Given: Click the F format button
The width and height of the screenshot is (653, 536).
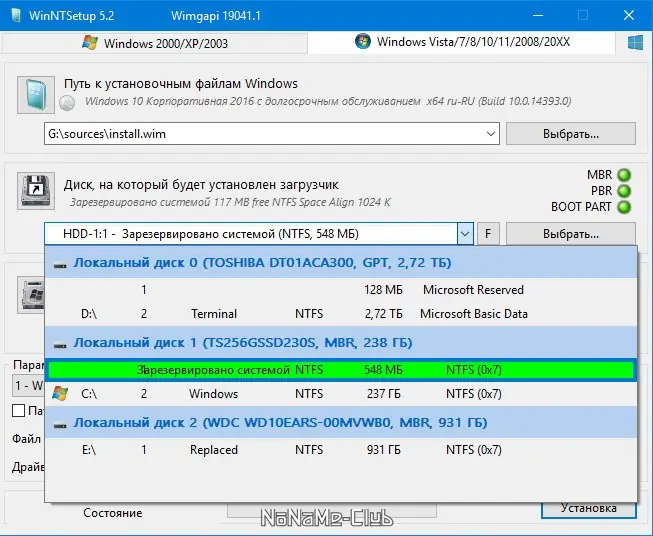Looking at the screenshot, I should [488, 234].
